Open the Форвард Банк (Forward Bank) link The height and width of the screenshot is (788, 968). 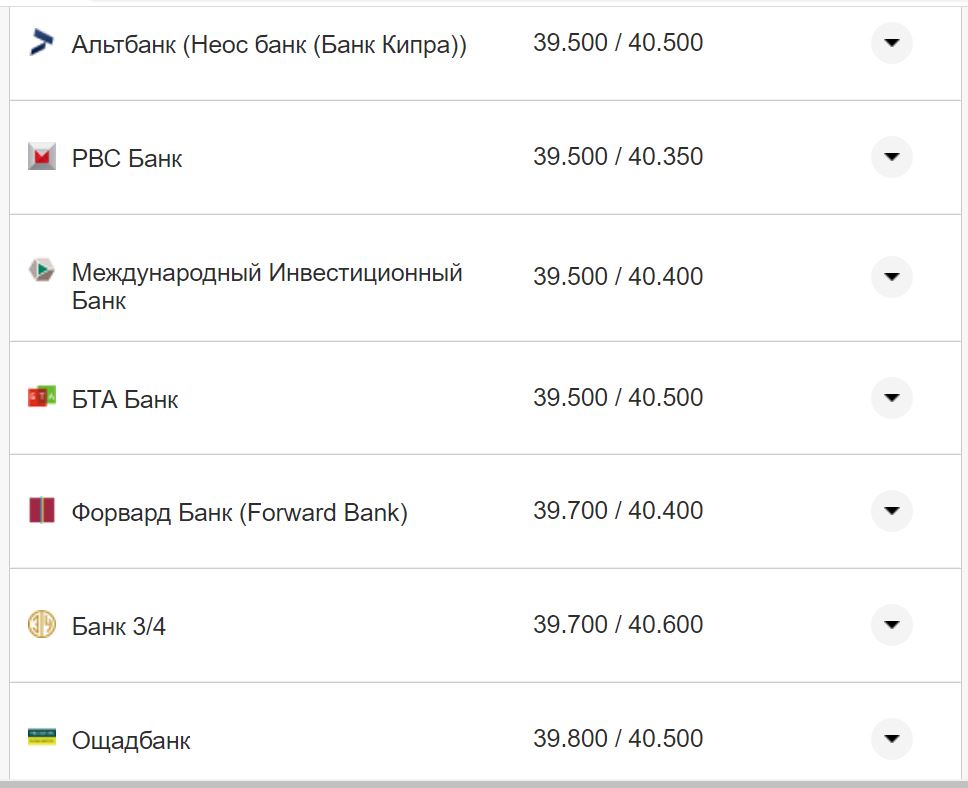coord(239,513)
